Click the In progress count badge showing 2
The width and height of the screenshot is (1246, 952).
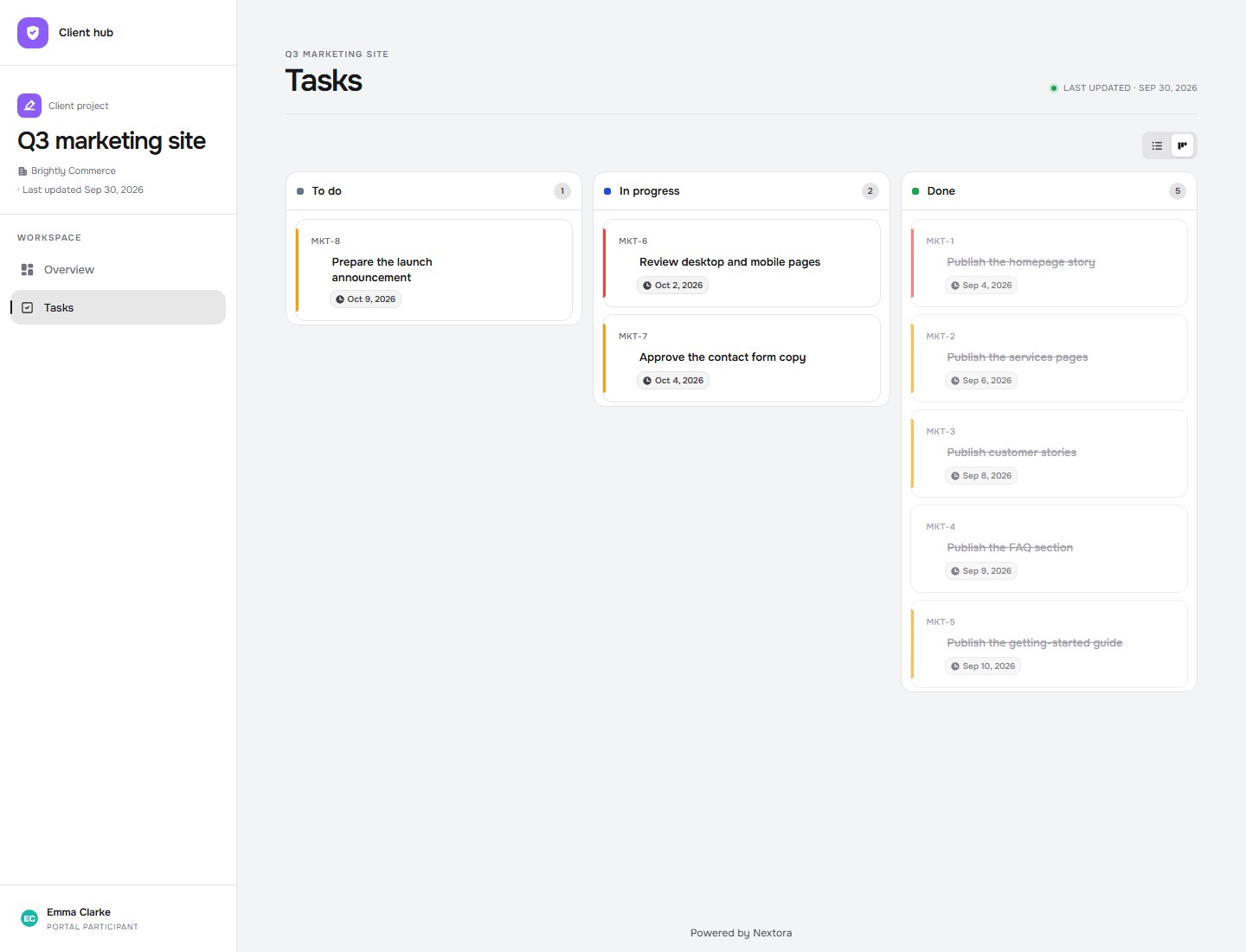pyautogui.click(x=870, y=191)
